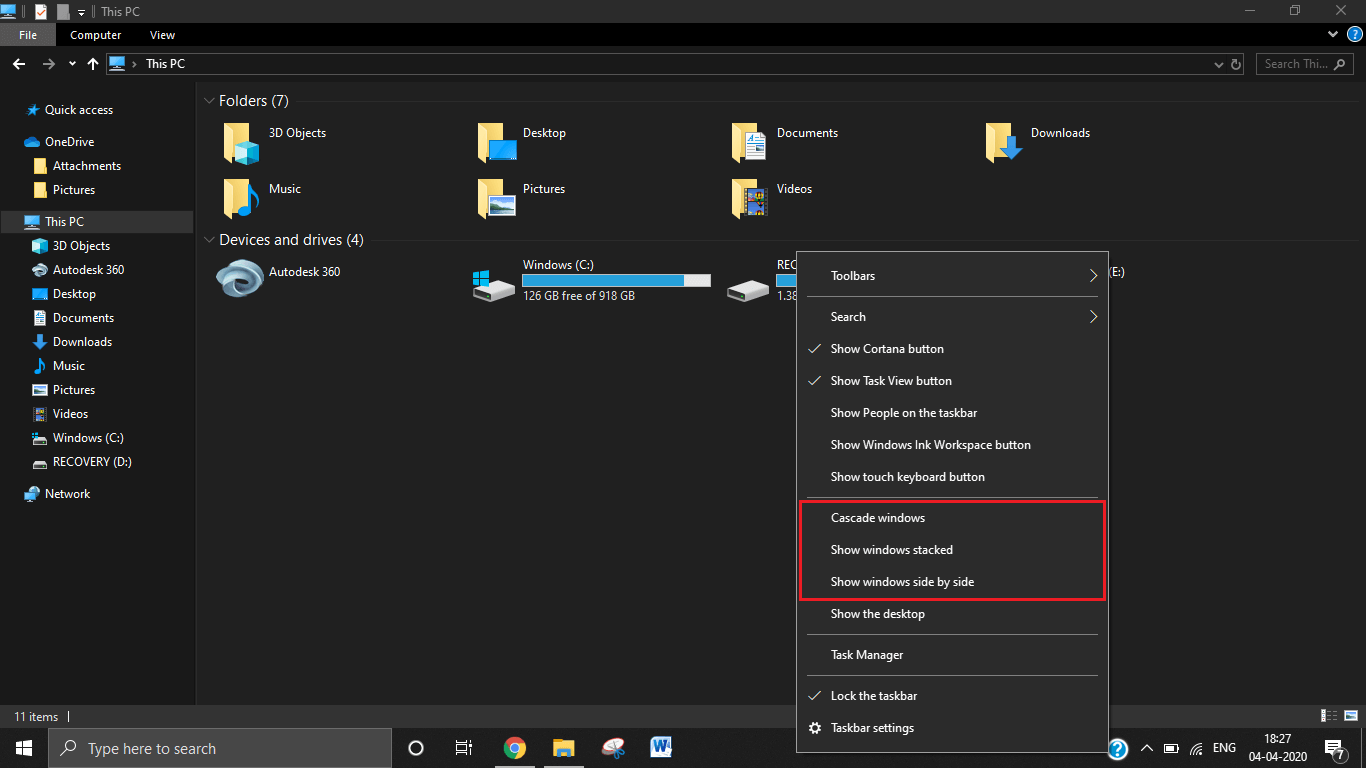Image resolution: width=1366 pixels, height=768 pixels.
Task: Launch Task Manager from the menu
Action: click(x=867, y=655)
